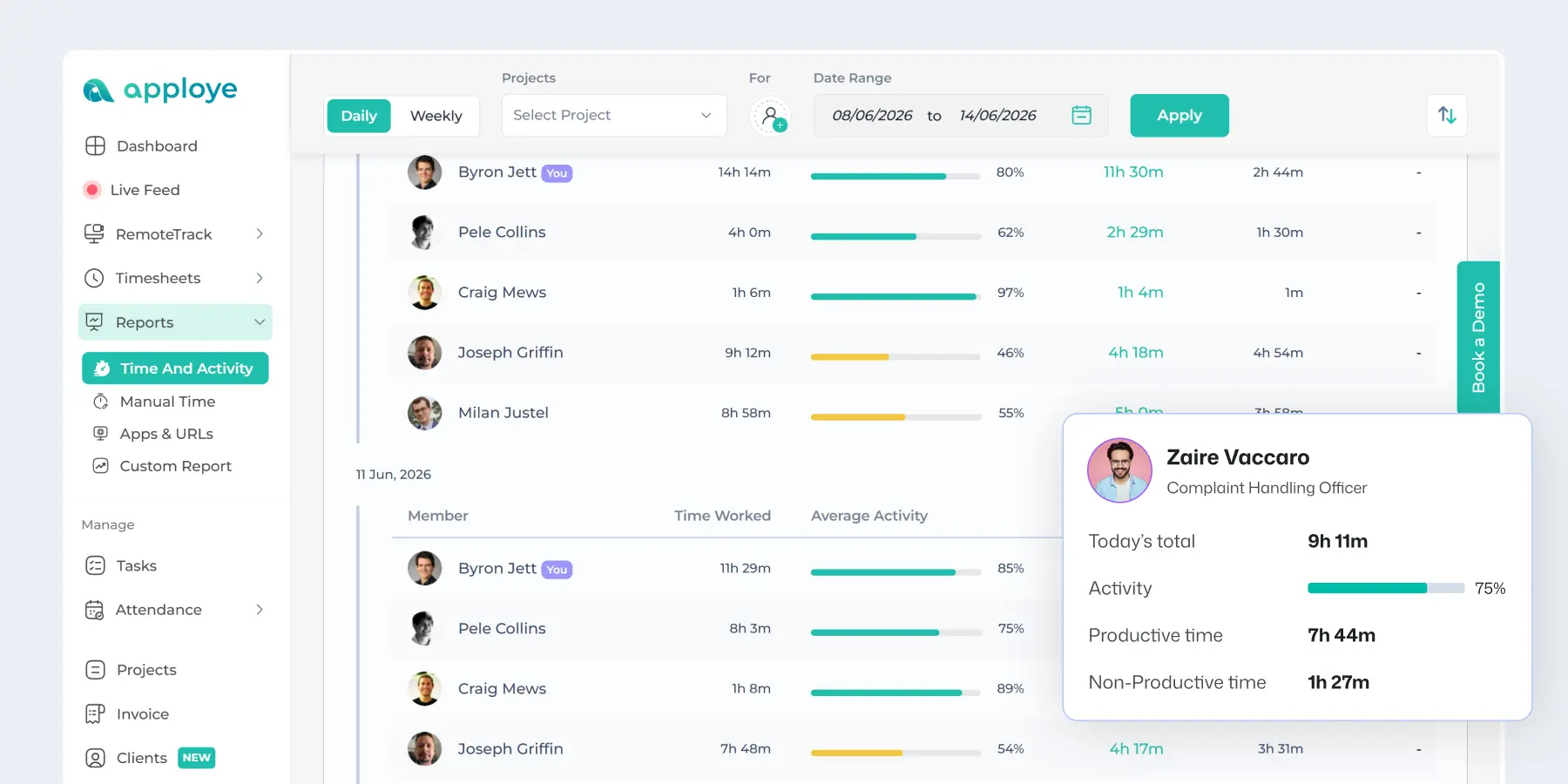1568x784 pixels.
Task: Click the Invoice icon
Action: (95, 714)
